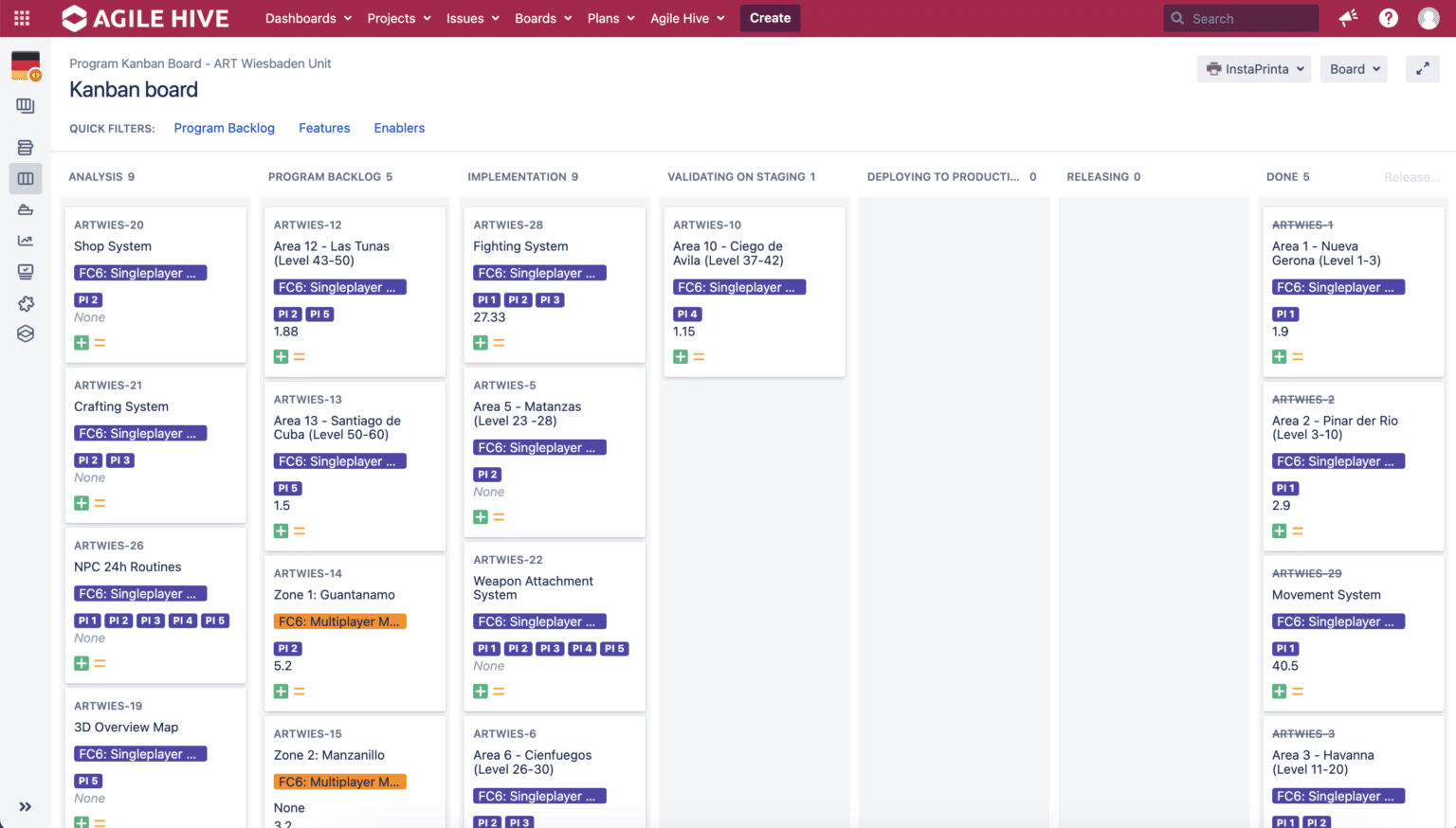
Task: Open the app switcher grid icon
Action: [x=22, y=18]
